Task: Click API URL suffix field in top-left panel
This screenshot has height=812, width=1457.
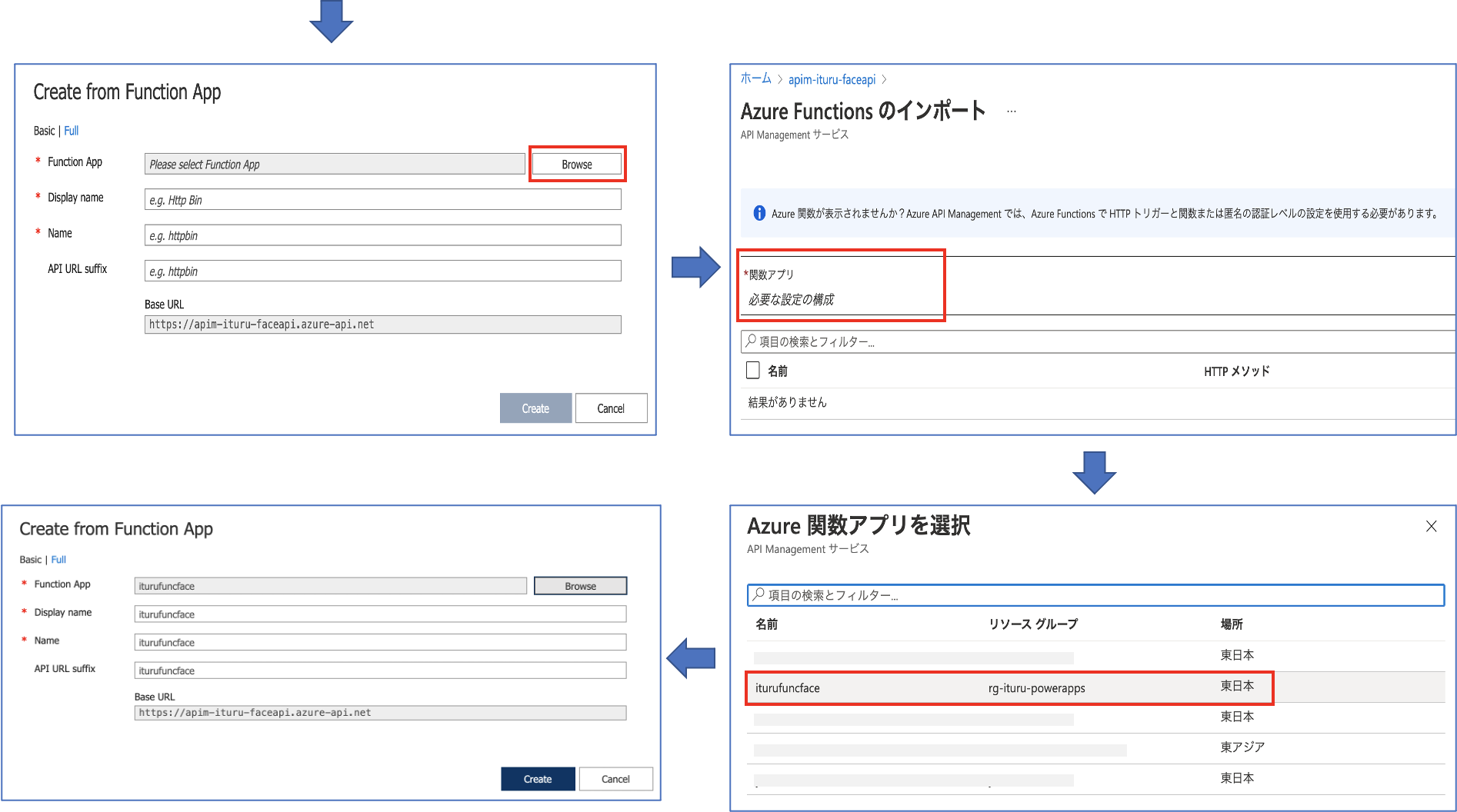Action: click(x=382, y=271)
